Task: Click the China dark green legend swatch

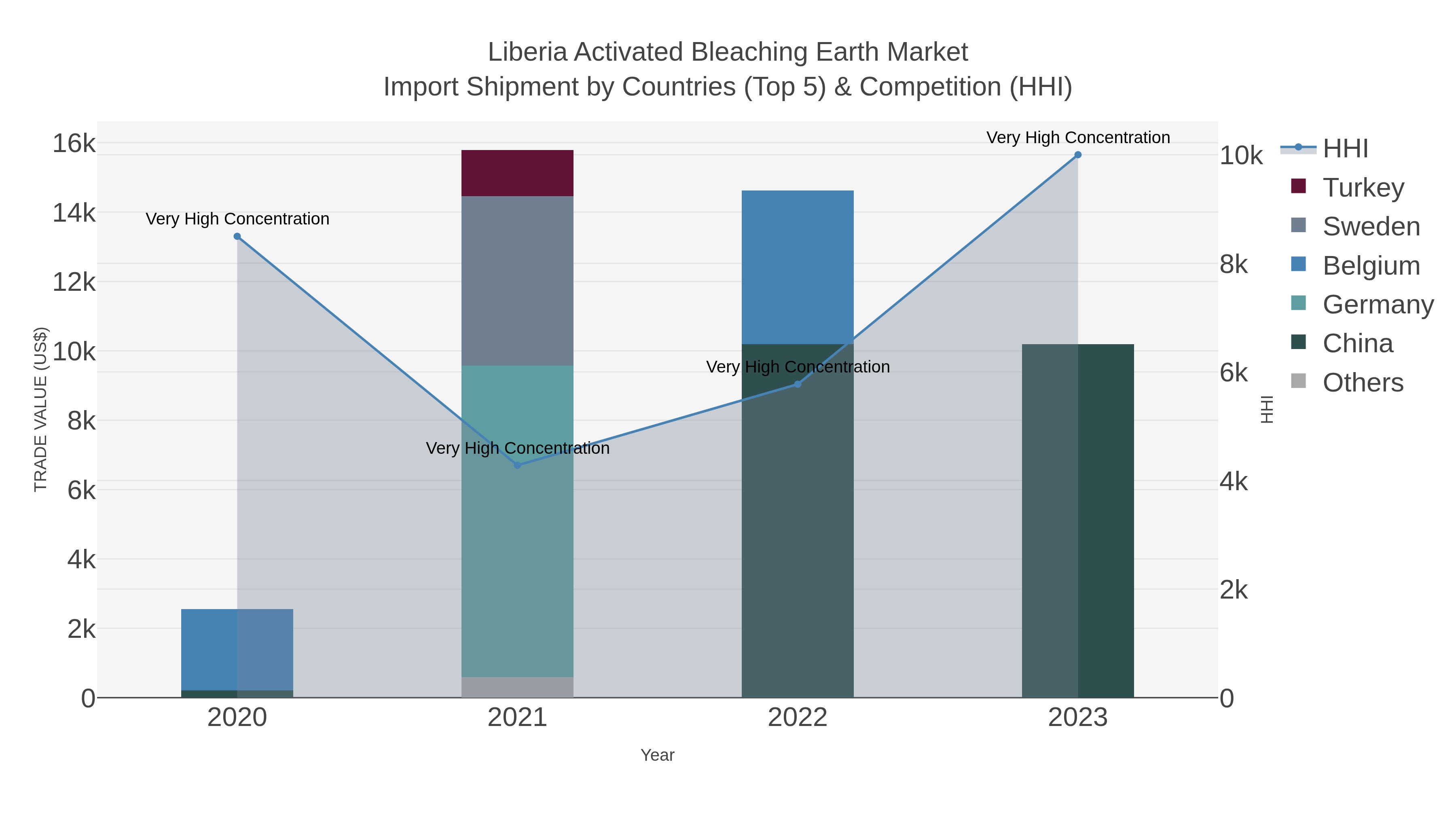Action: [x=1298, y=342]
